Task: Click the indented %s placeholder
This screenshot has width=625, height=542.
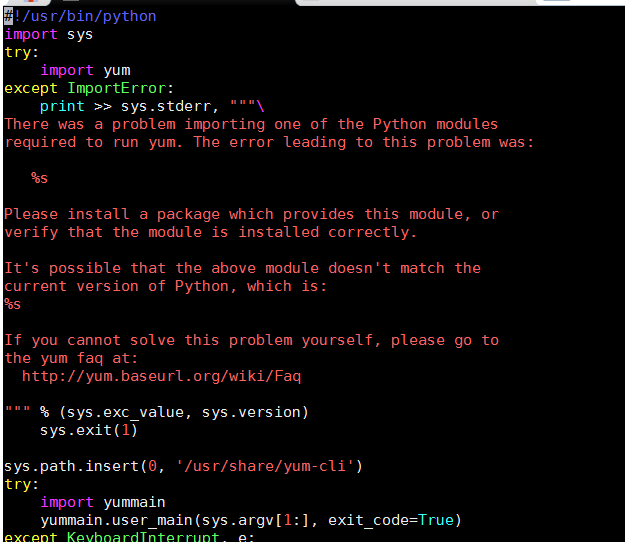Action: tap(39, 178)
